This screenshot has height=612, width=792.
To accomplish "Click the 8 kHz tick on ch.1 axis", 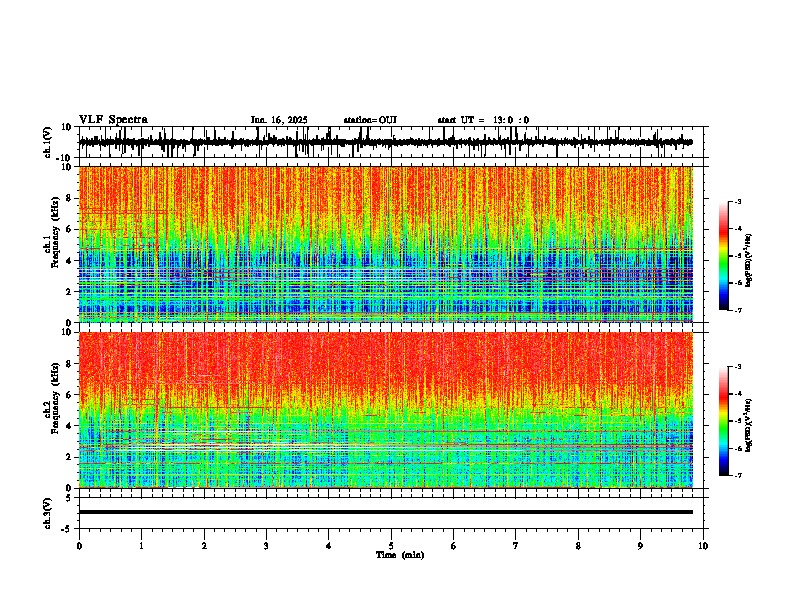I will [x=70, y=198].
